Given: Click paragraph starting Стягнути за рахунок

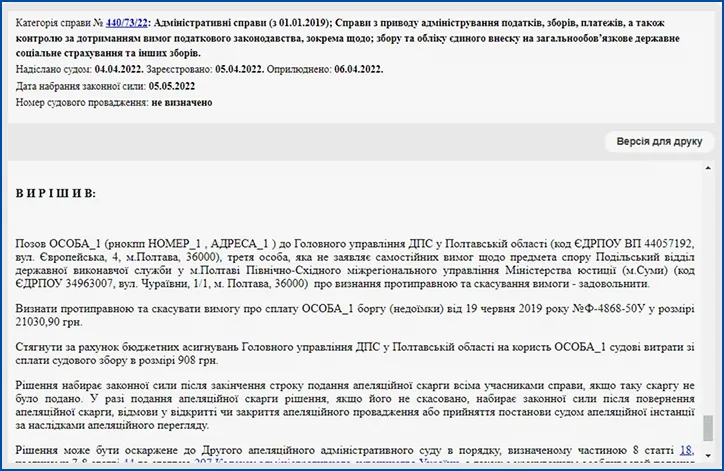Looking at the screenshot, I should [355, 354].
